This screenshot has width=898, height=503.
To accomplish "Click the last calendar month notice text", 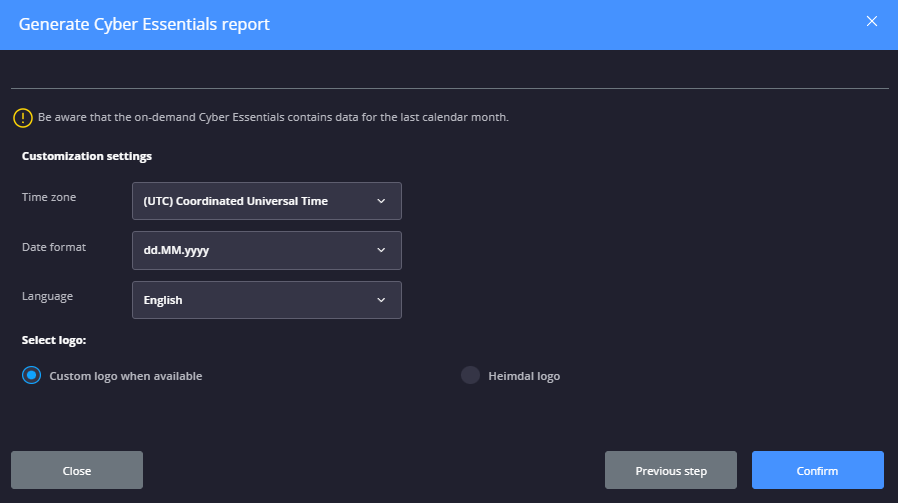I will [273, 117].
